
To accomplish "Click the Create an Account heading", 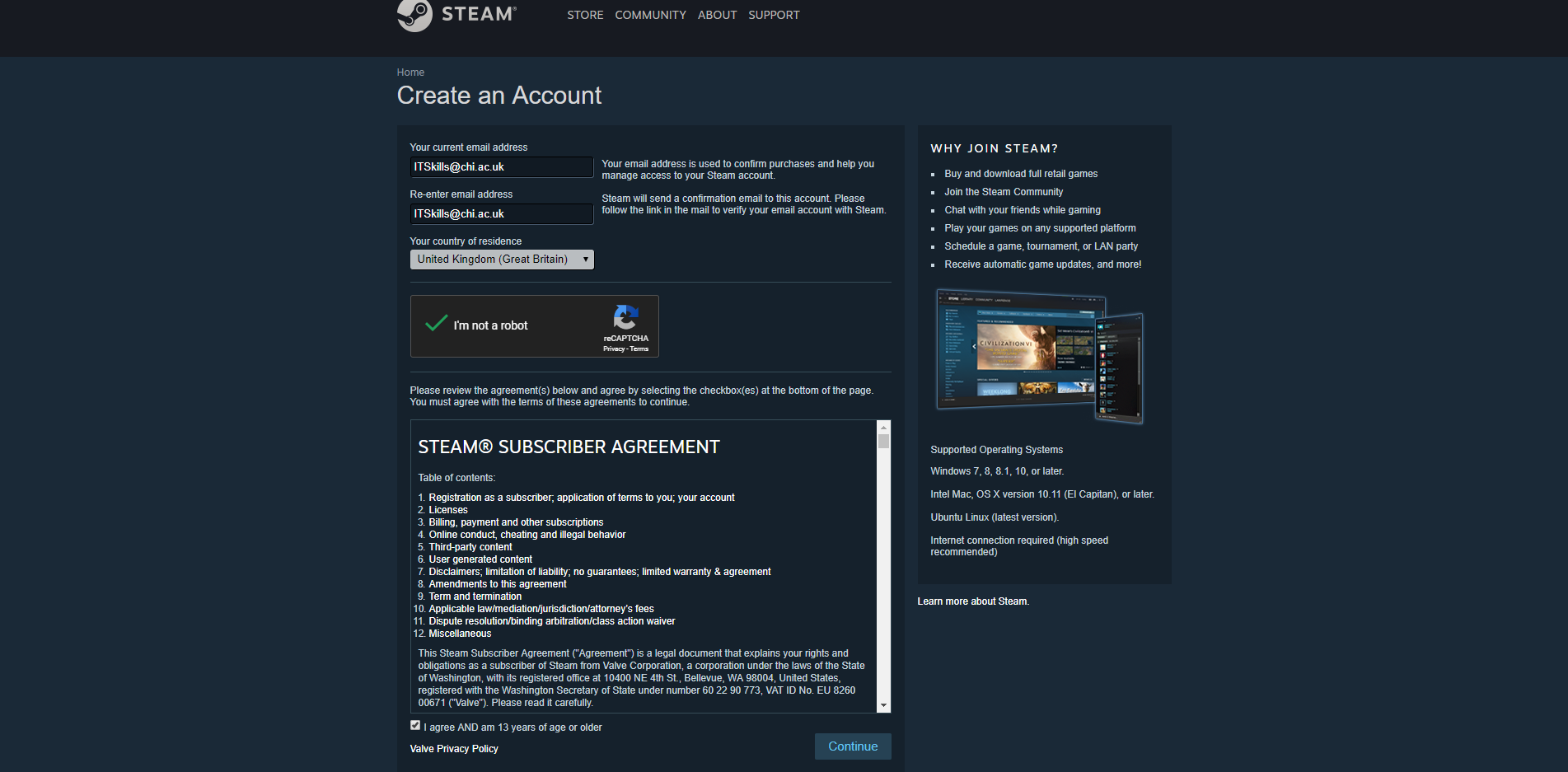I will pos(499,96).
